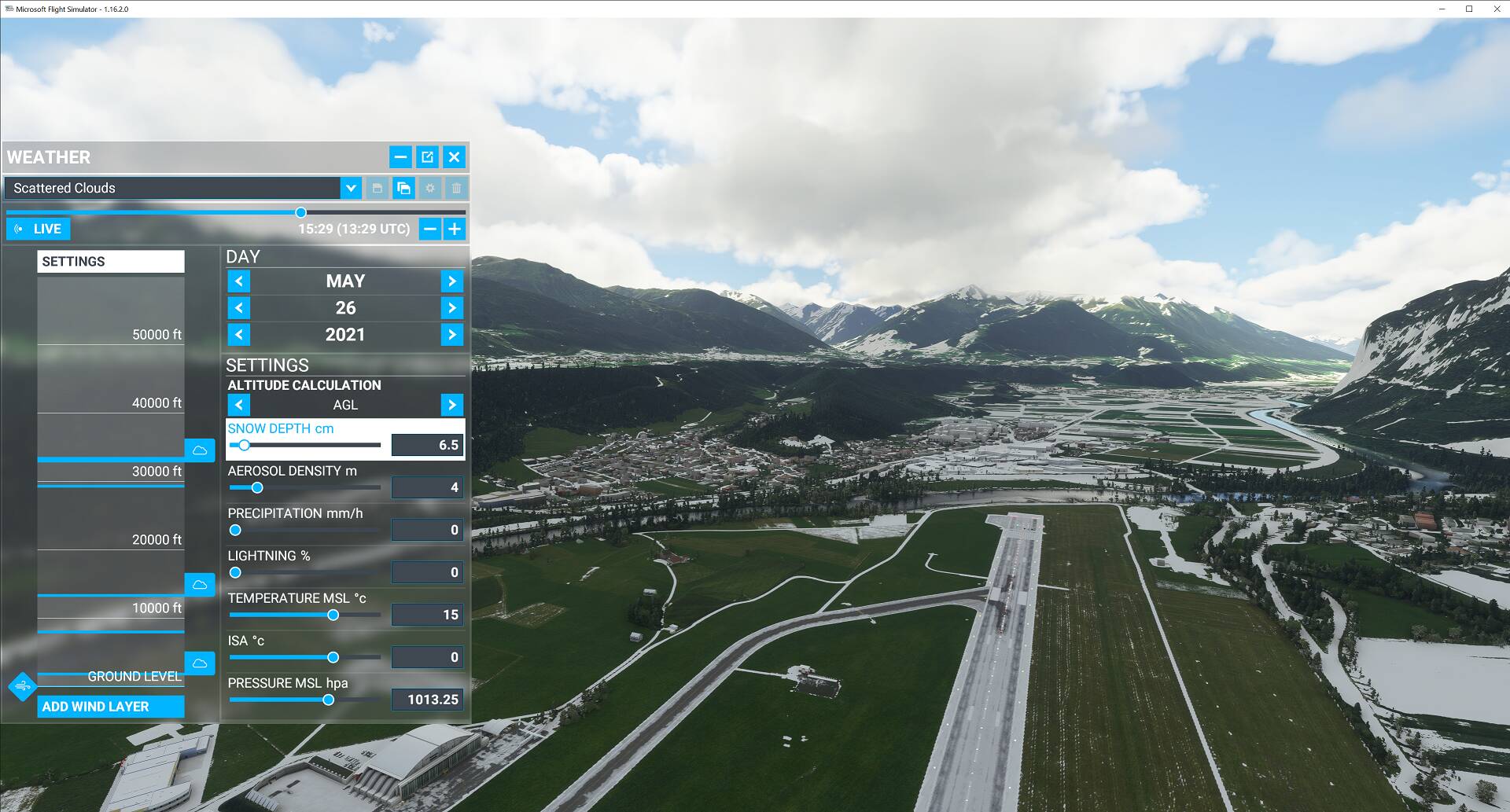The width and height of the screenshot is (1510, 812).
Task: Click the lightning value field
Action: click(427, 572)
